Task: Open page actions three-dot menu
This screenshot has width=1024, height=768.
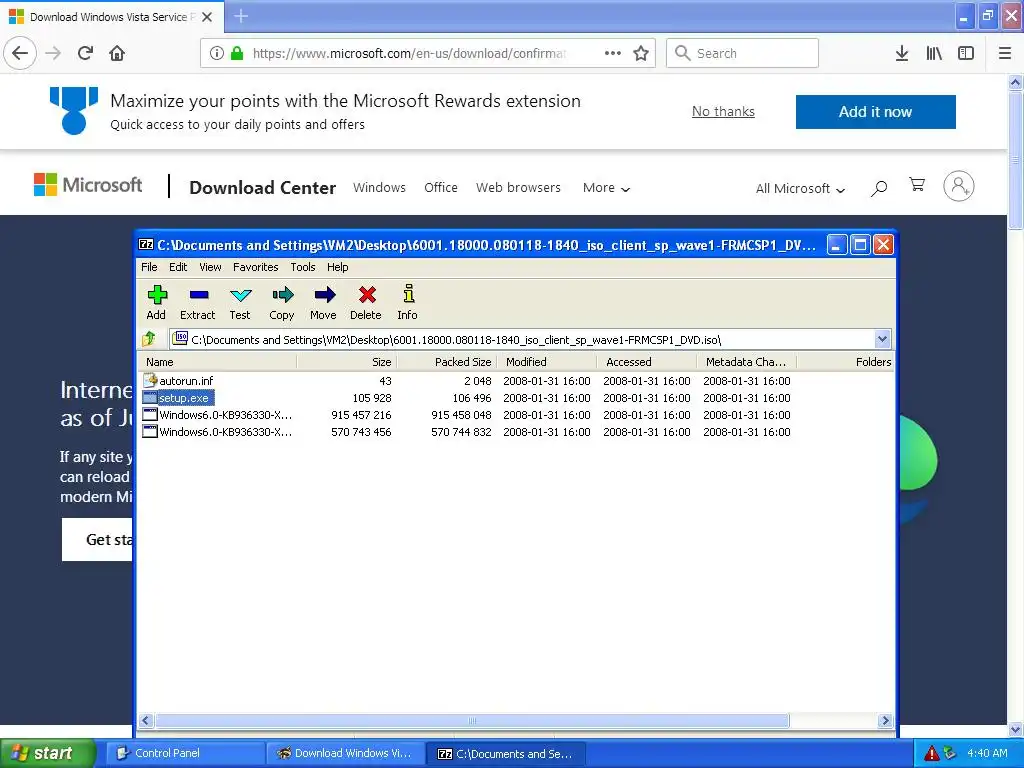Action: (613, 53)
